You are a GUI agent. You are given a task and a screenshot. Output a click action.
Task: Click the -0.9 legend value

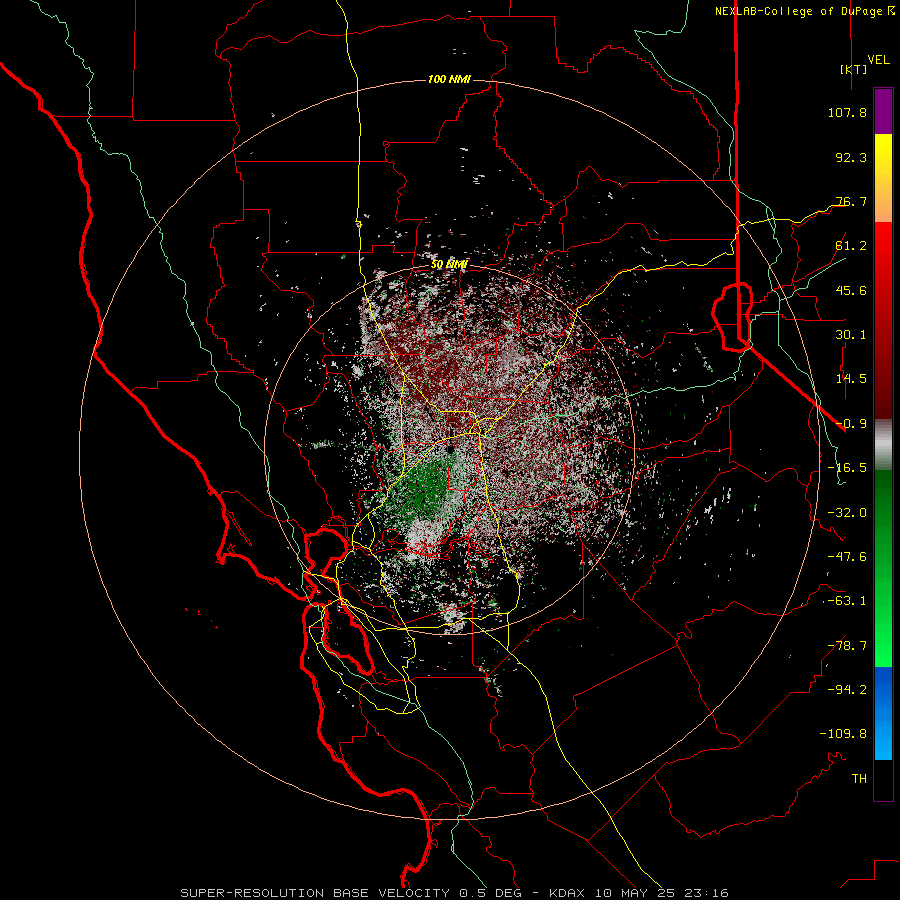pos(851,424)
